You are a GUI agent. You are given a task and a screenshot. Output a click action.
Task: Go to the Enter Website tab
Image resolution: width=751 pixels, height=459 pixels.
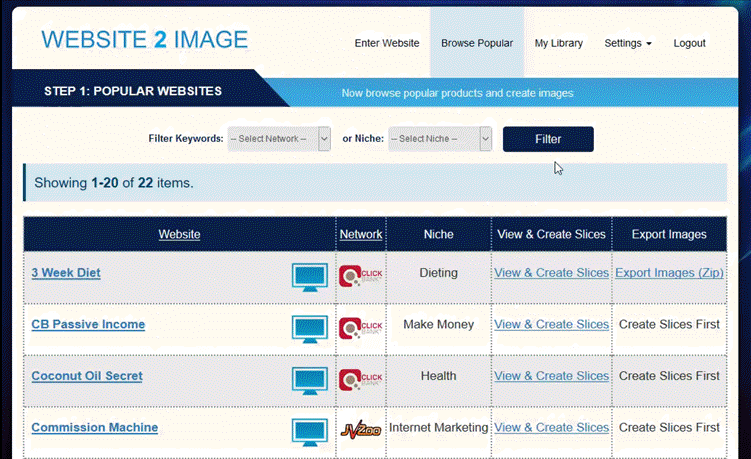tap(387, 43)
